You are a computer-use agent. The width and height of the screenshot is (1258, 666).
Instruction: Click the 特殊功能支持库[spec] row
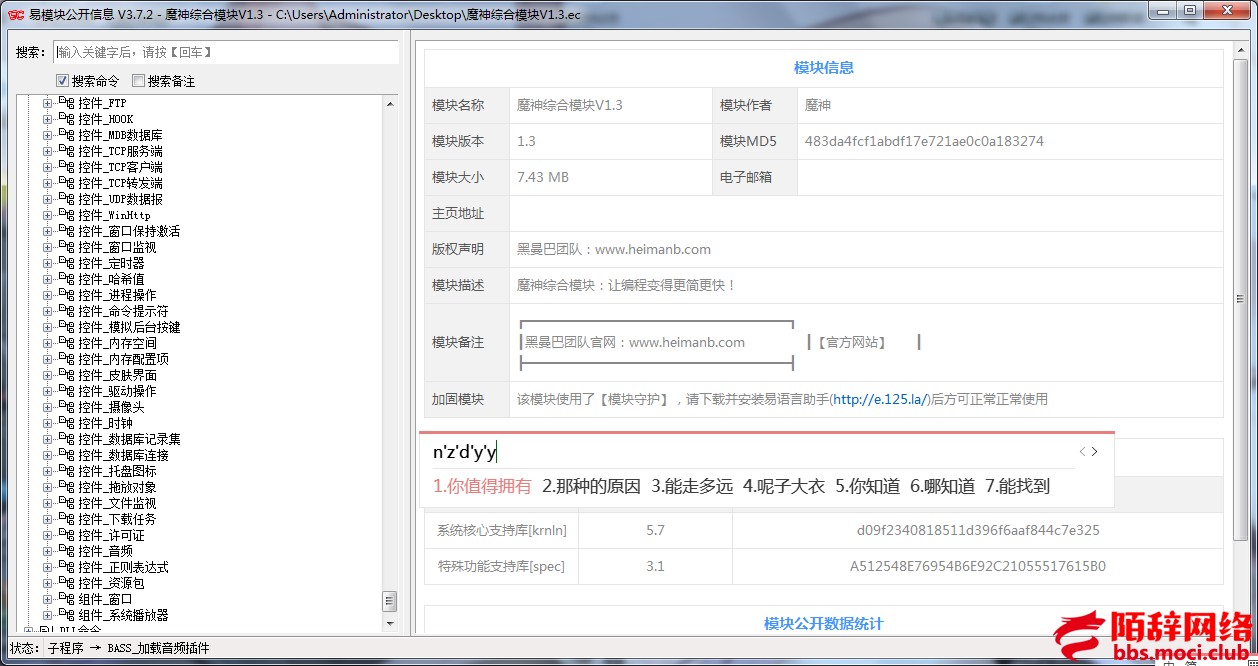click(823, 566)
